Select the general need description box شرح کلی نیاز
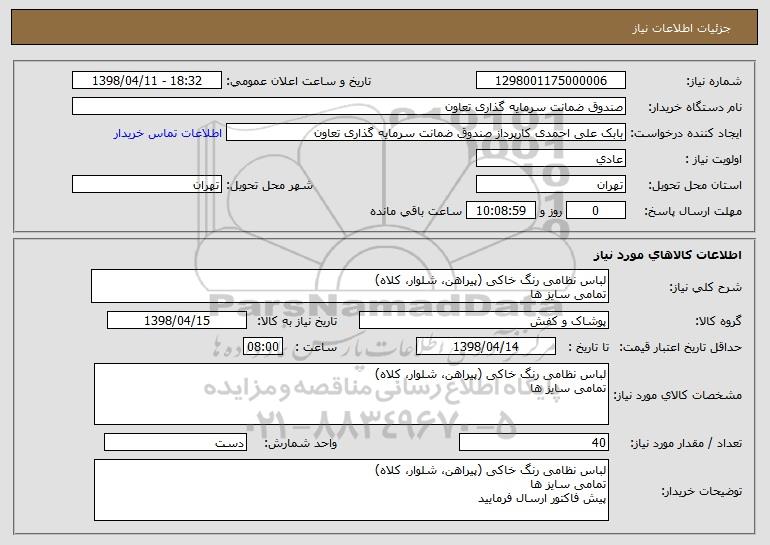The image size is (770, 545). click(350, 286)
